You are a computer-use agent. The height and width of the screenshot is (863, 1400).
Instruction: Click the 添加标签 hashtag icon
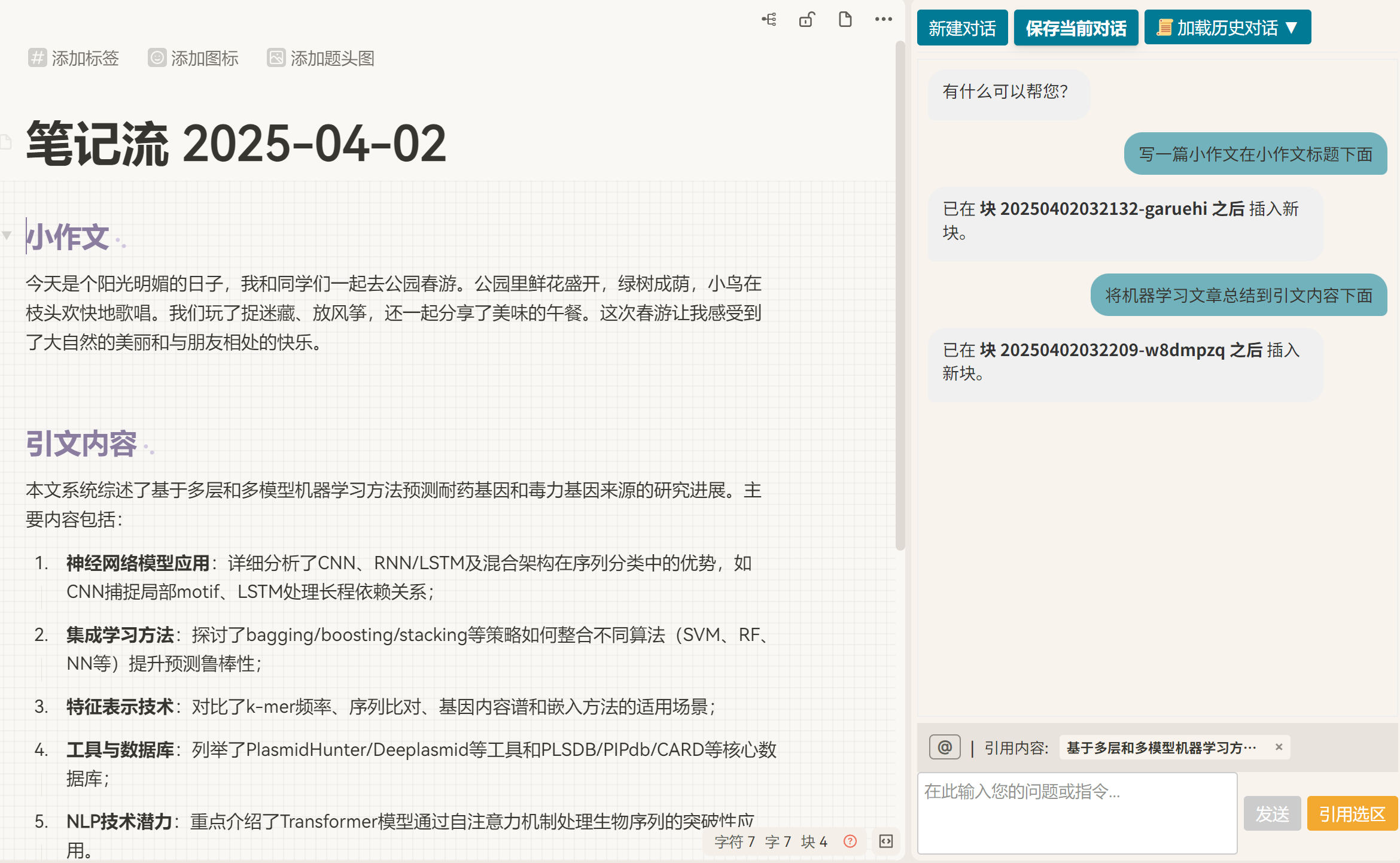click(x=37, y=58)
